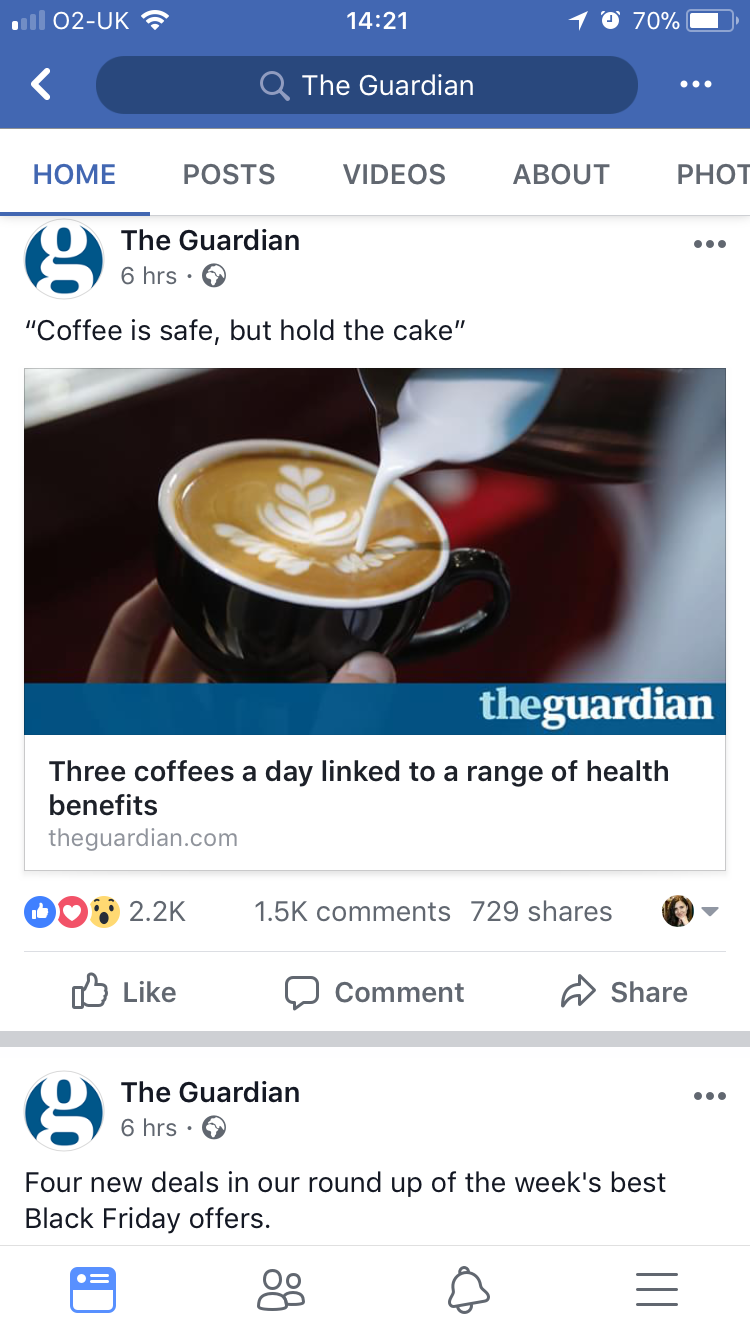
Task: Open the Notifications bell icon
Action: pos(469,1289)
